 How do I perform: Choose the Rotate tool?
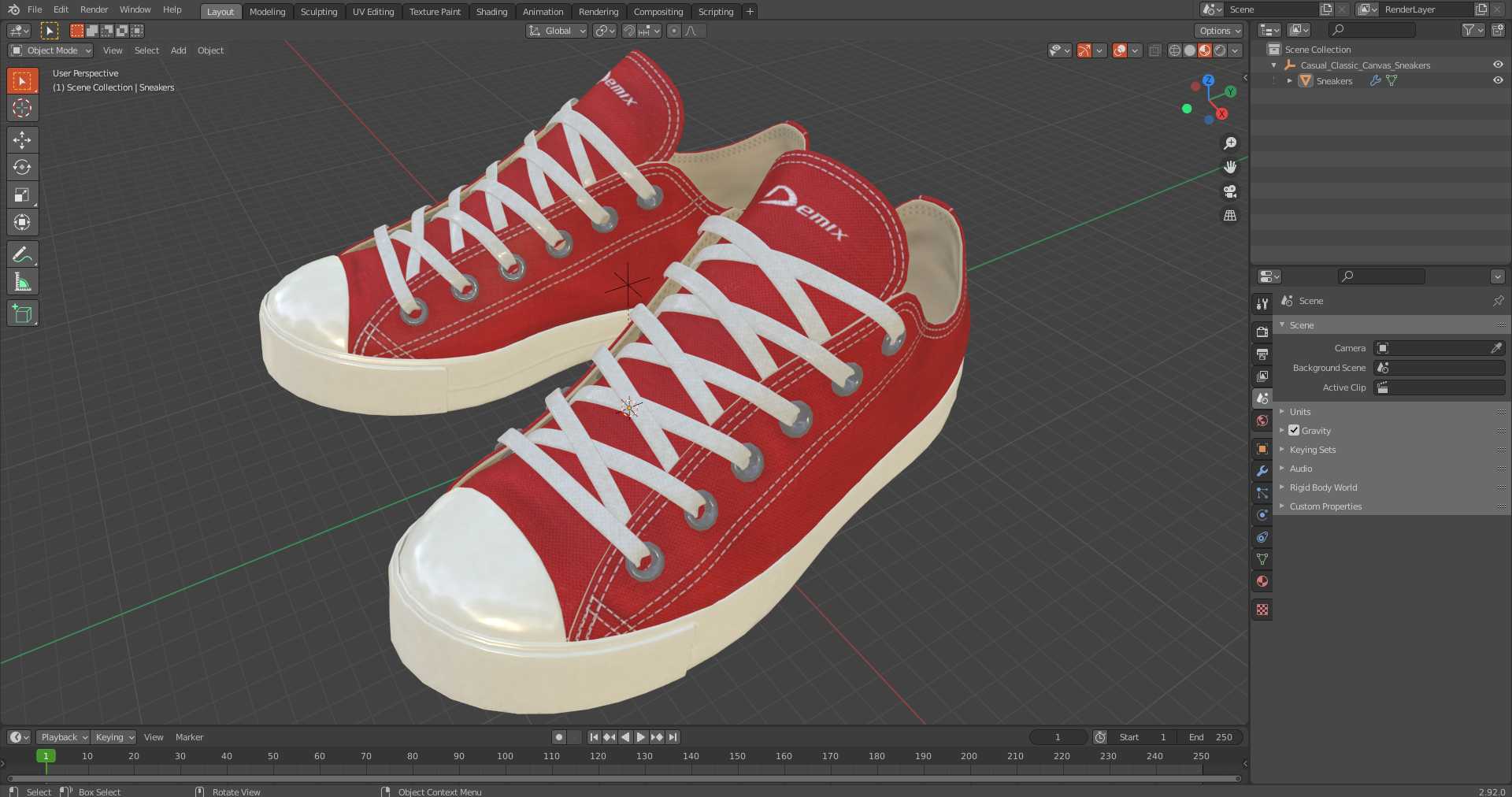tap(22, 167)
